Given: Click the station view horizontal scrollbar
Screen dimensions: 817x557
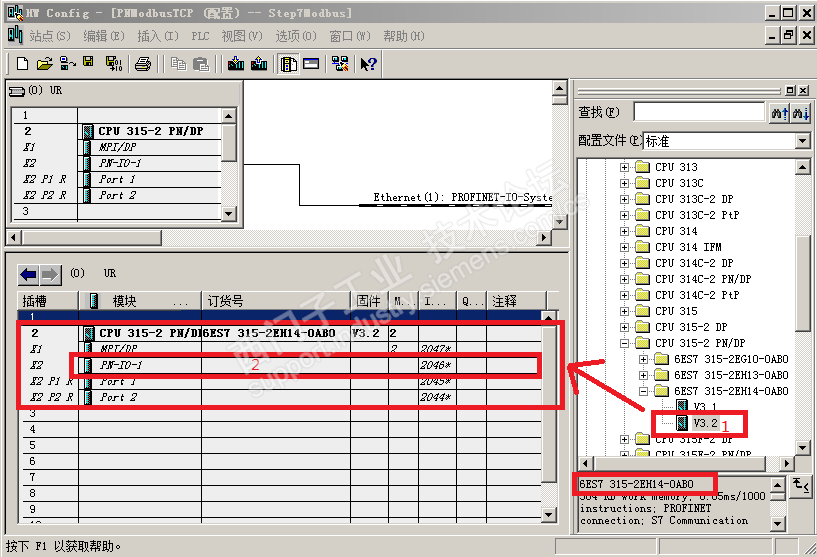Looking at the screenshot, I should [x=279, y=238].
